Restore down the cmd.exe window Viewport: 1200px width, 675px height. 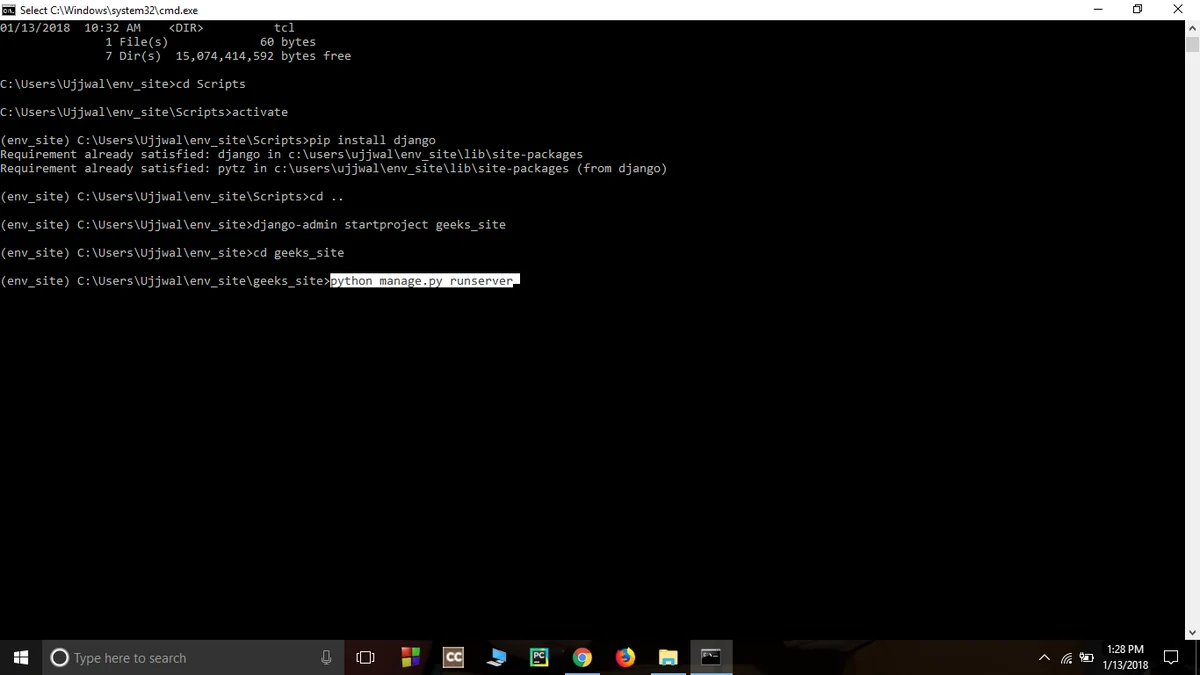pyautogui.click(x=1138, y=10)
